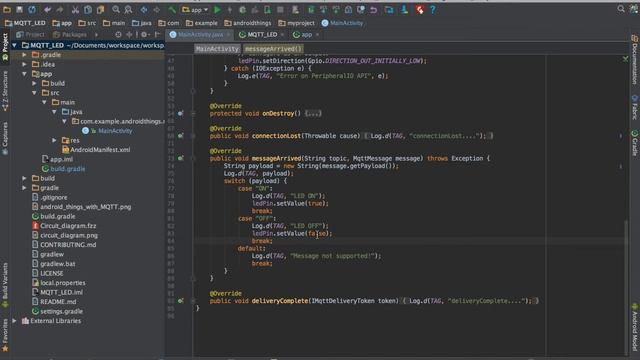Toggle the Documentation side panel button

tap(635, 60)
